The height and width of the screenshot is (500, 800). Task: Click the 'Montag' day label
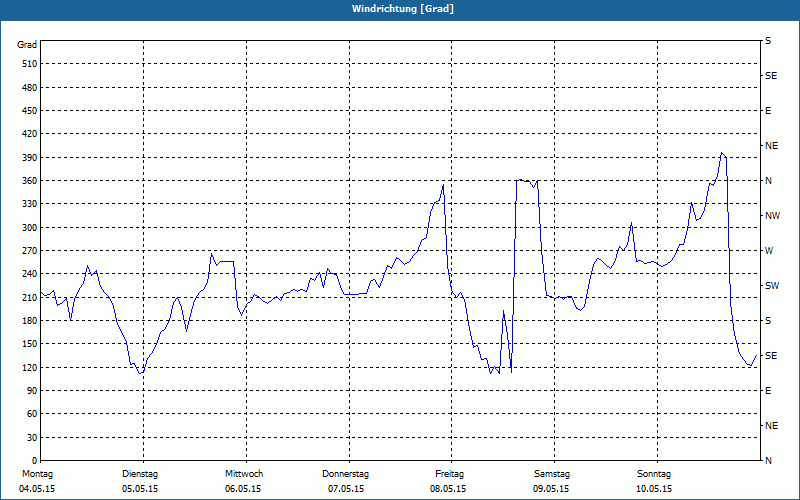click(x=37, y=474)
